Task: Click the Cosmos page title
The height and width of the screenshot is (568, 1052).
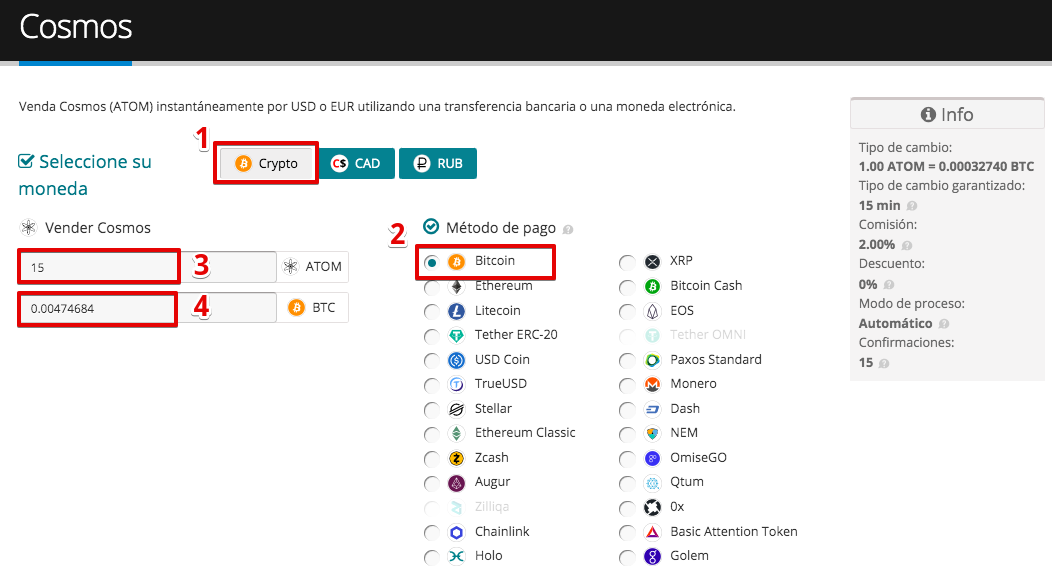Action: pos(76,27)
